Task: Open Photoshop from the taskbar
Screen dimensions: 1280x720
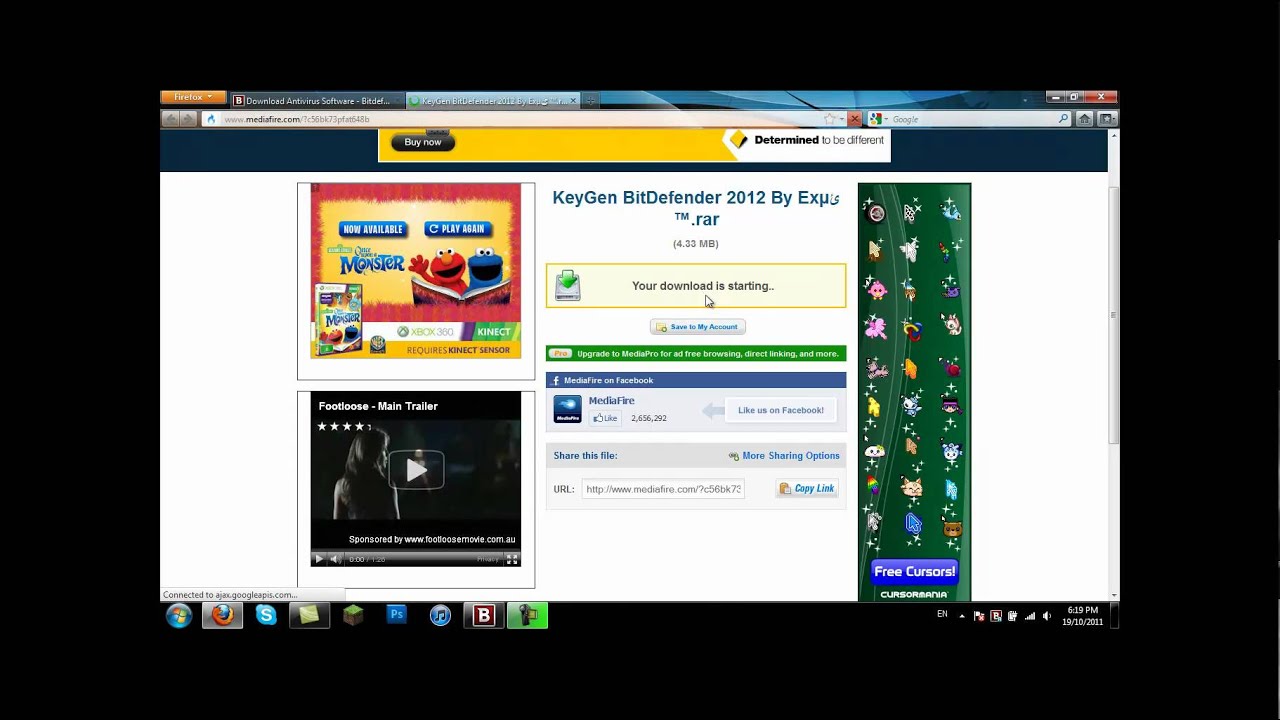Action: (x=397, y=615)
